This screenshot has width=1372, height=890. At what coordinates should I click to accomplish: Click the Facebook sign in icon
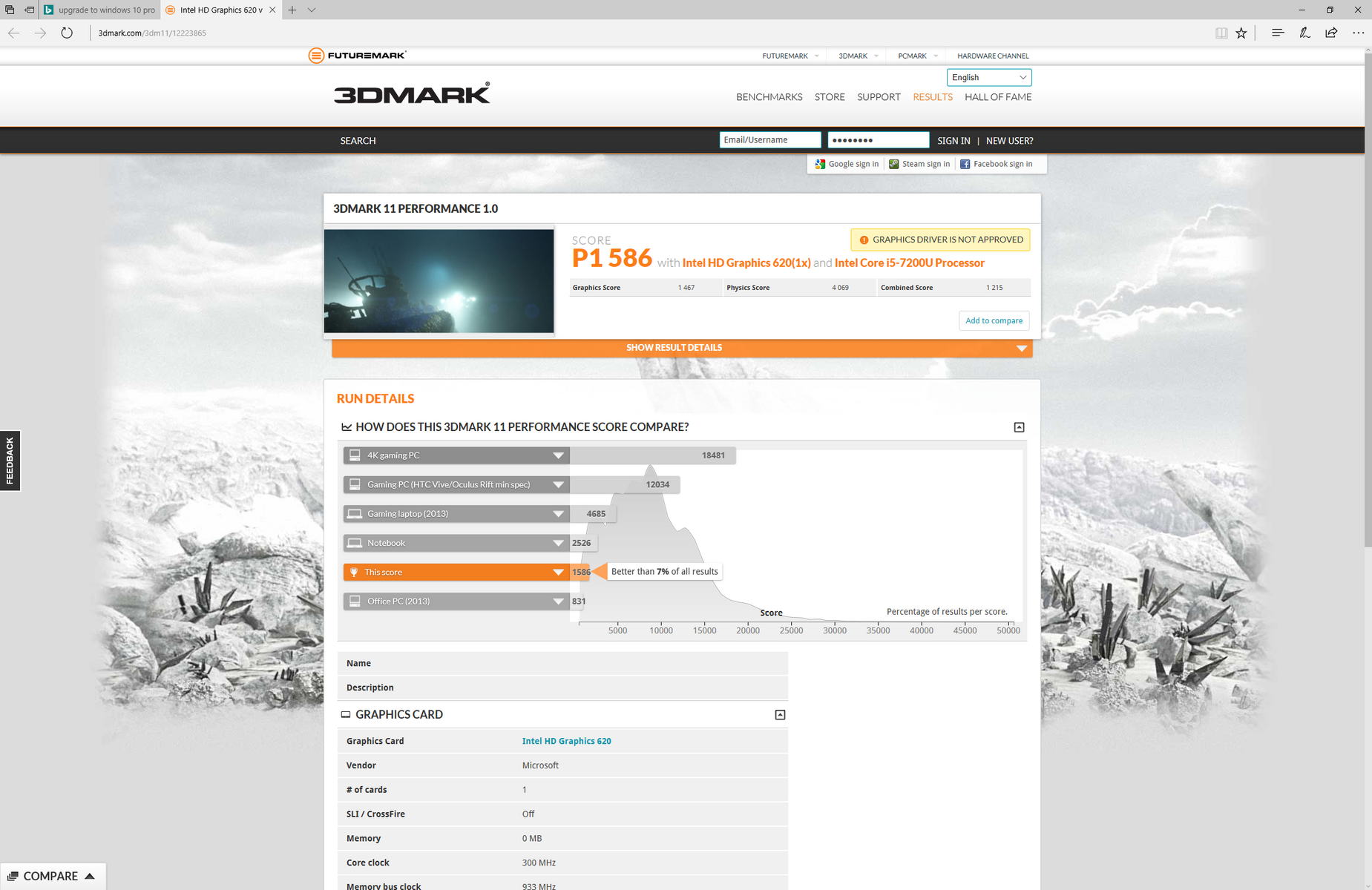[x=965, y=164]
